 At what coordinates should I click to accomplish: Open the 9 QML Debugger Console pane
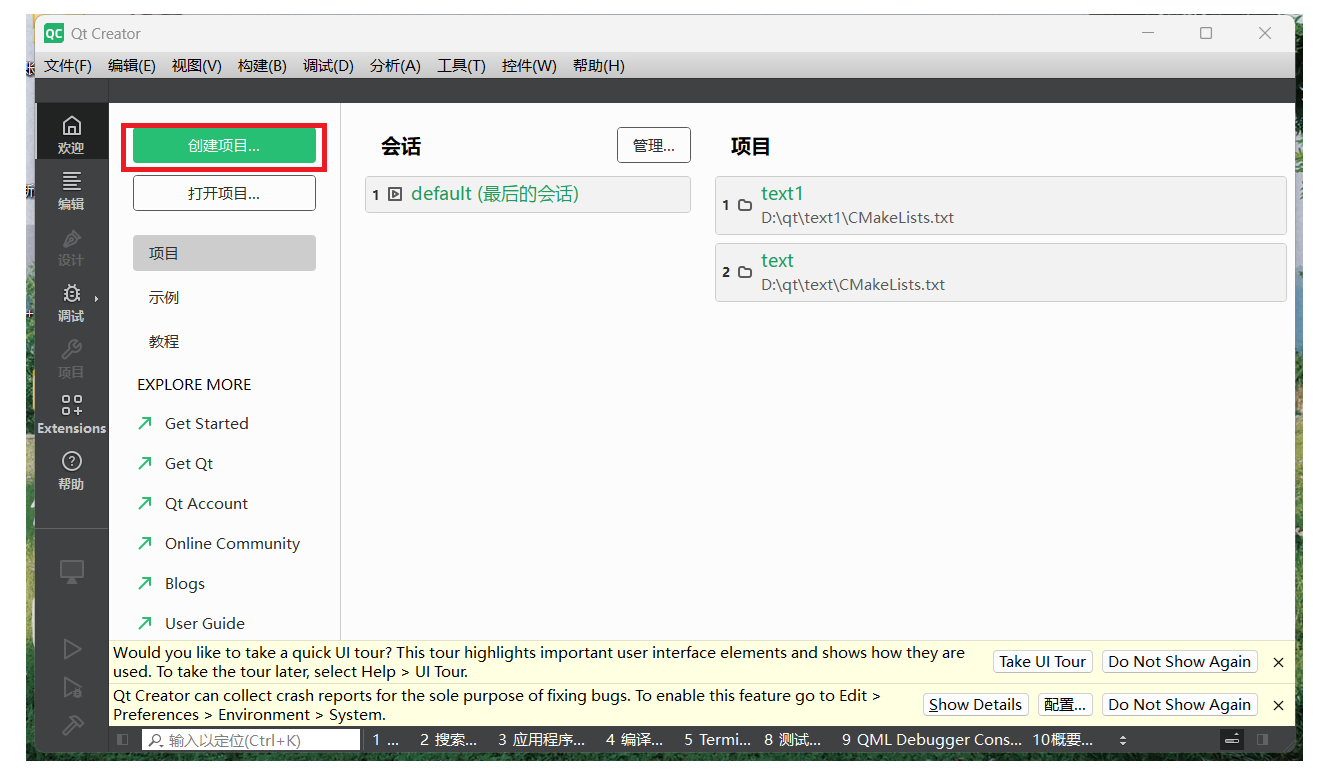[932, 740]
